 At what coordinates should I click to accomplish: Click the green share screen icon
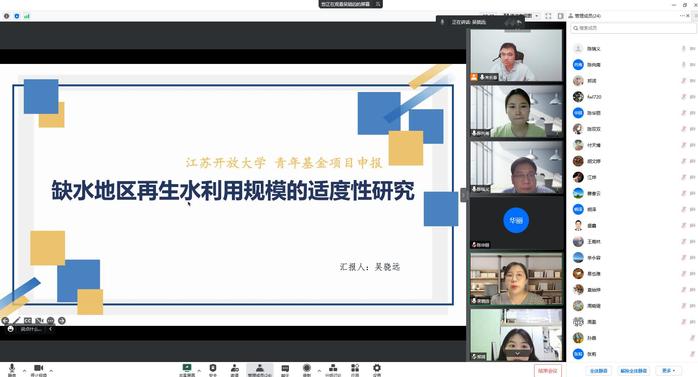(x=187, y=368)
